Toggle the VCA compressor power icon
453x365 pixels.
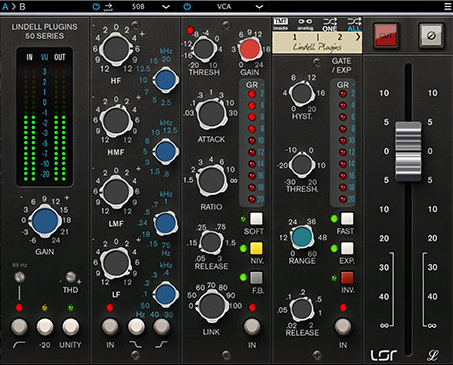(187, 6)
